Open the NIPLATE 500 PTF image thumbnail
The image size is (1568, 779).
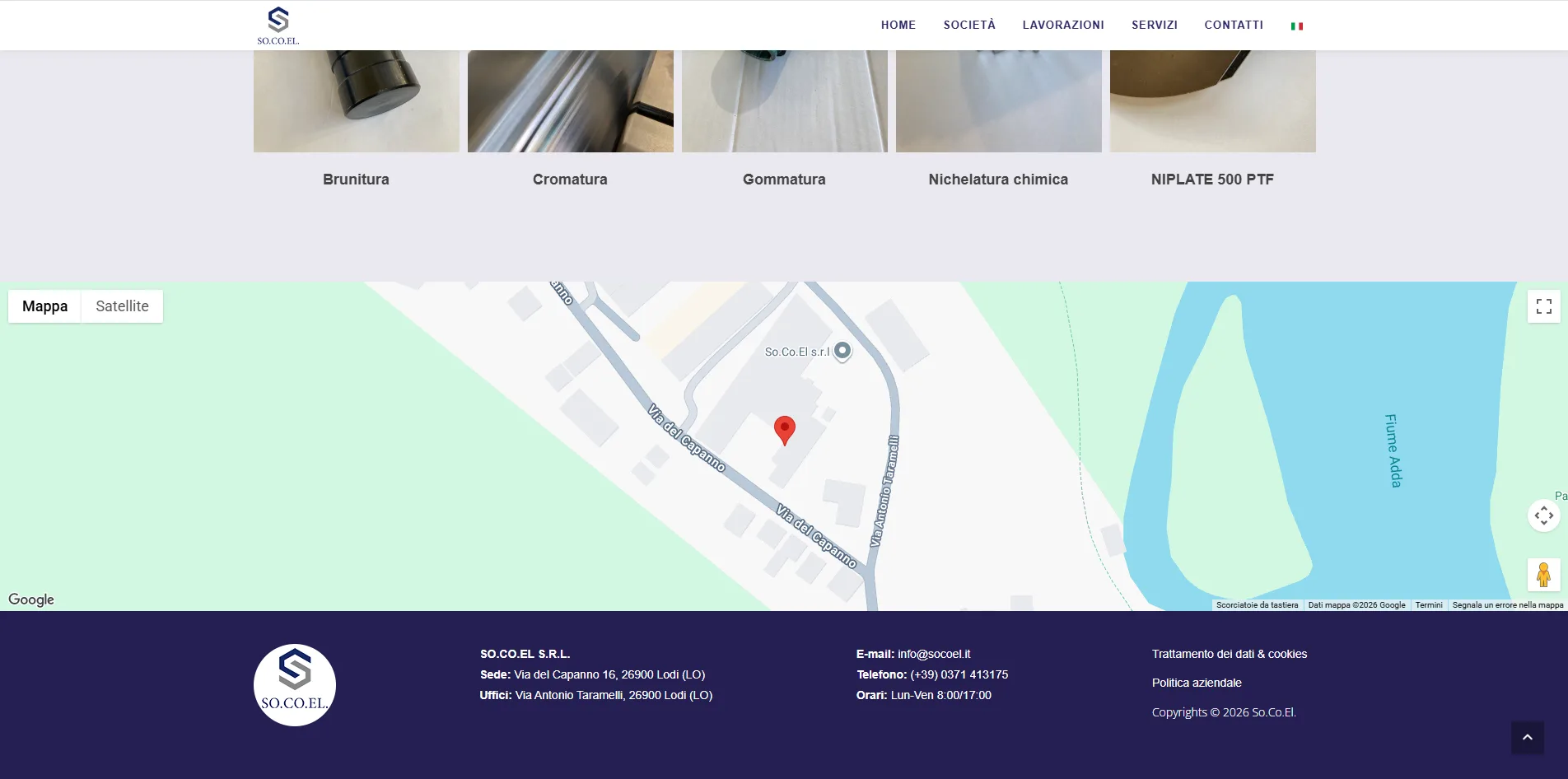tap(1213, 101)
